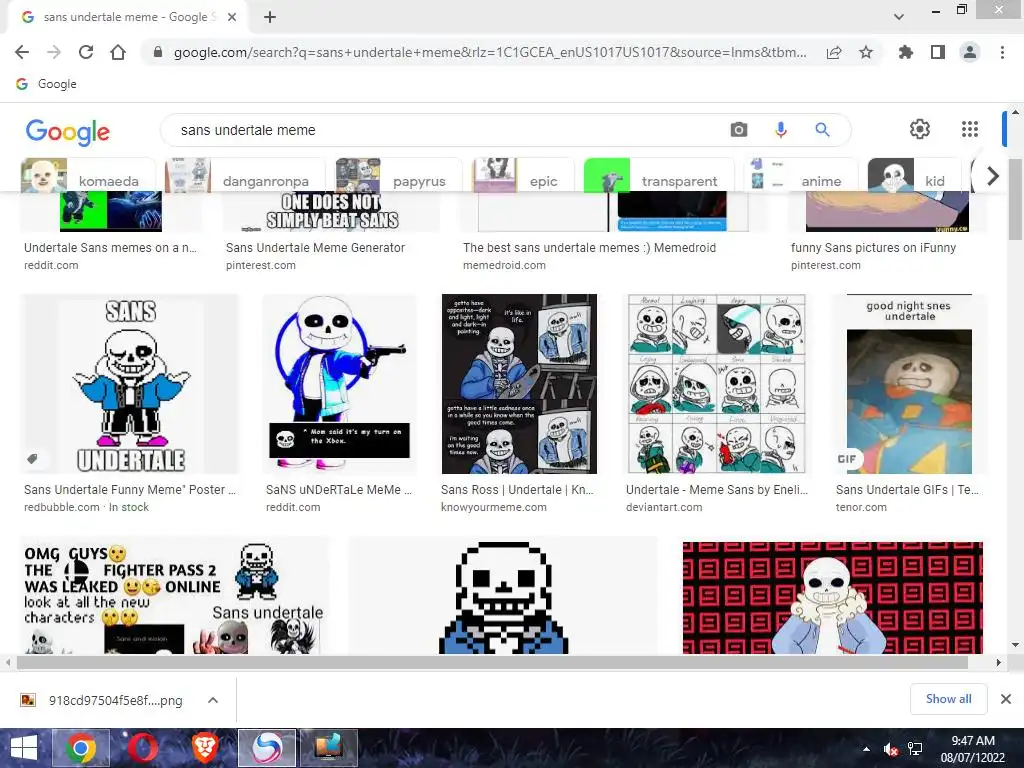1024x768 pixels.
Task: Open Sans on red pattern thumbnail
Action: [x=833, y=597]
